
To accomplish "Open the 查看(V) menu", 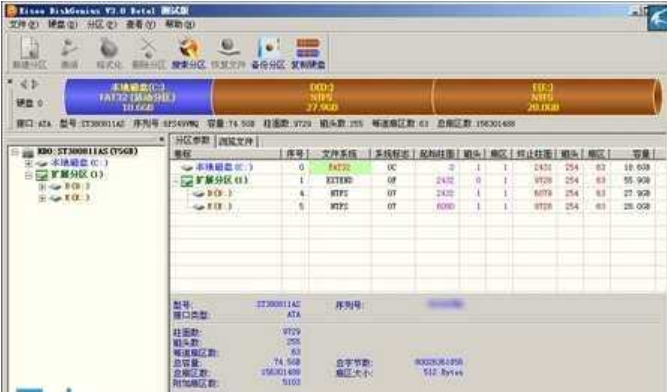I will click(x=141, y=24).
